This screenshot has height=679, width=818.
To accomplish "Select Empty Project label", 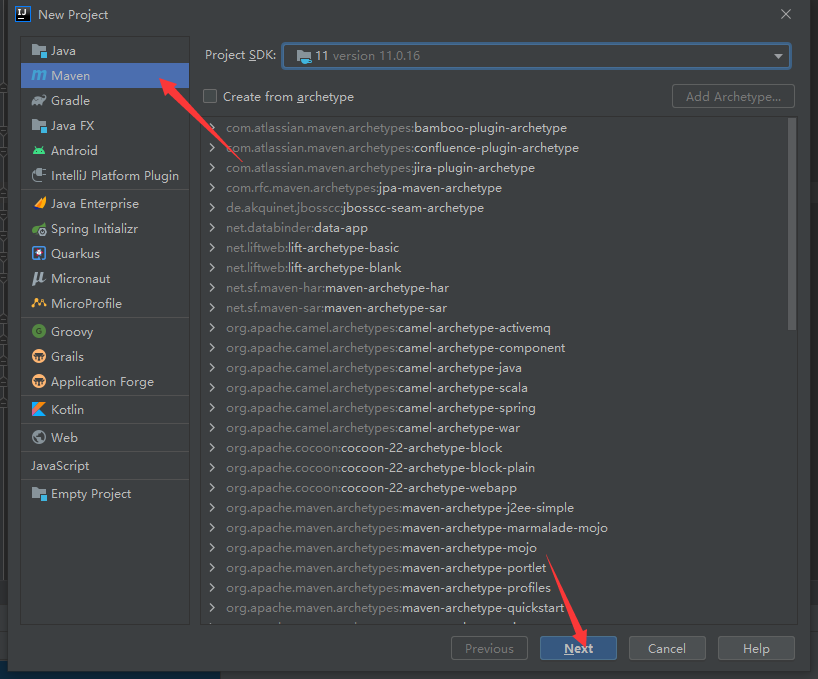I will [91, 493].
